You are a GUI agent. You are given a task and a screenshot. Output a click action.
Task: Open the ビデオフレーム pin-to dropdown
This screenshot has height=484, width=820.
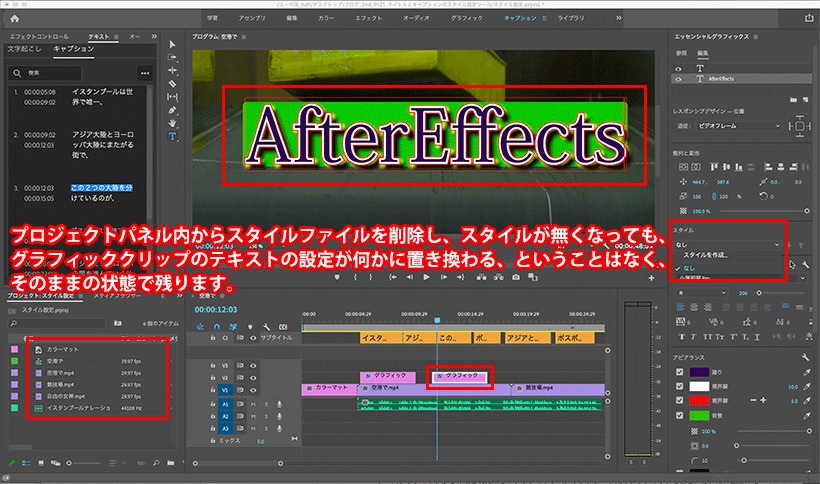pyautogui.click(x=737, y=126)
